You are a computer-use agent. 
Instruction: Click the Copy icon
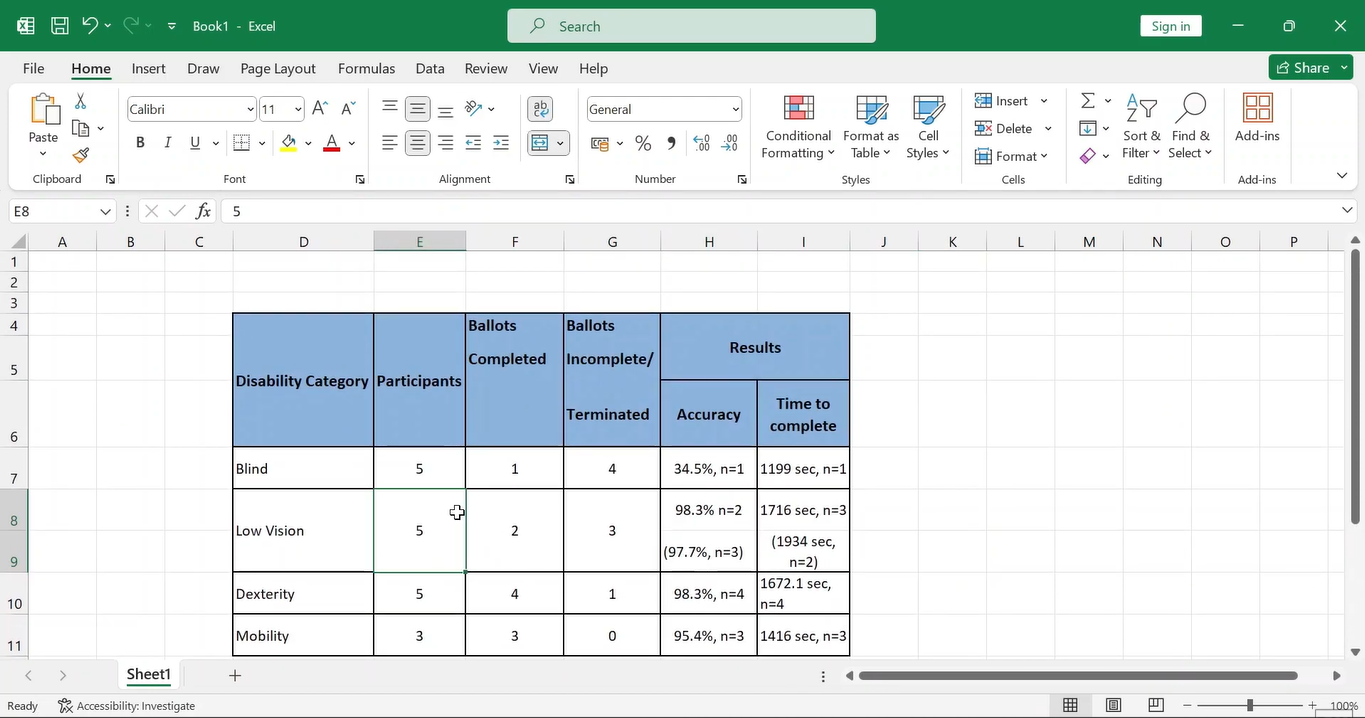pyautogui.click(x=81, y=128)
